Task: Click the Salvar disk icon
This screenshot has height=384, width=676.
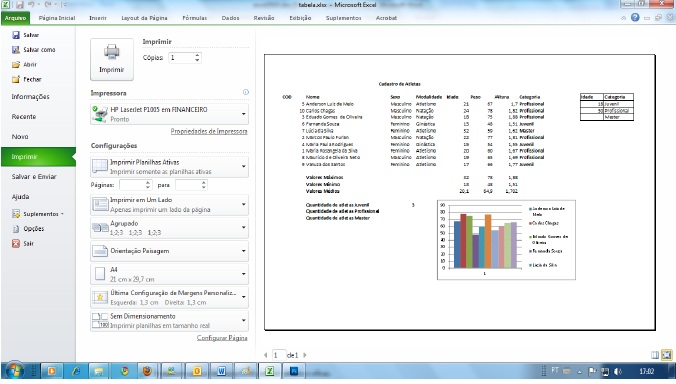Action: pyautogui.click(x=16, y=35)
